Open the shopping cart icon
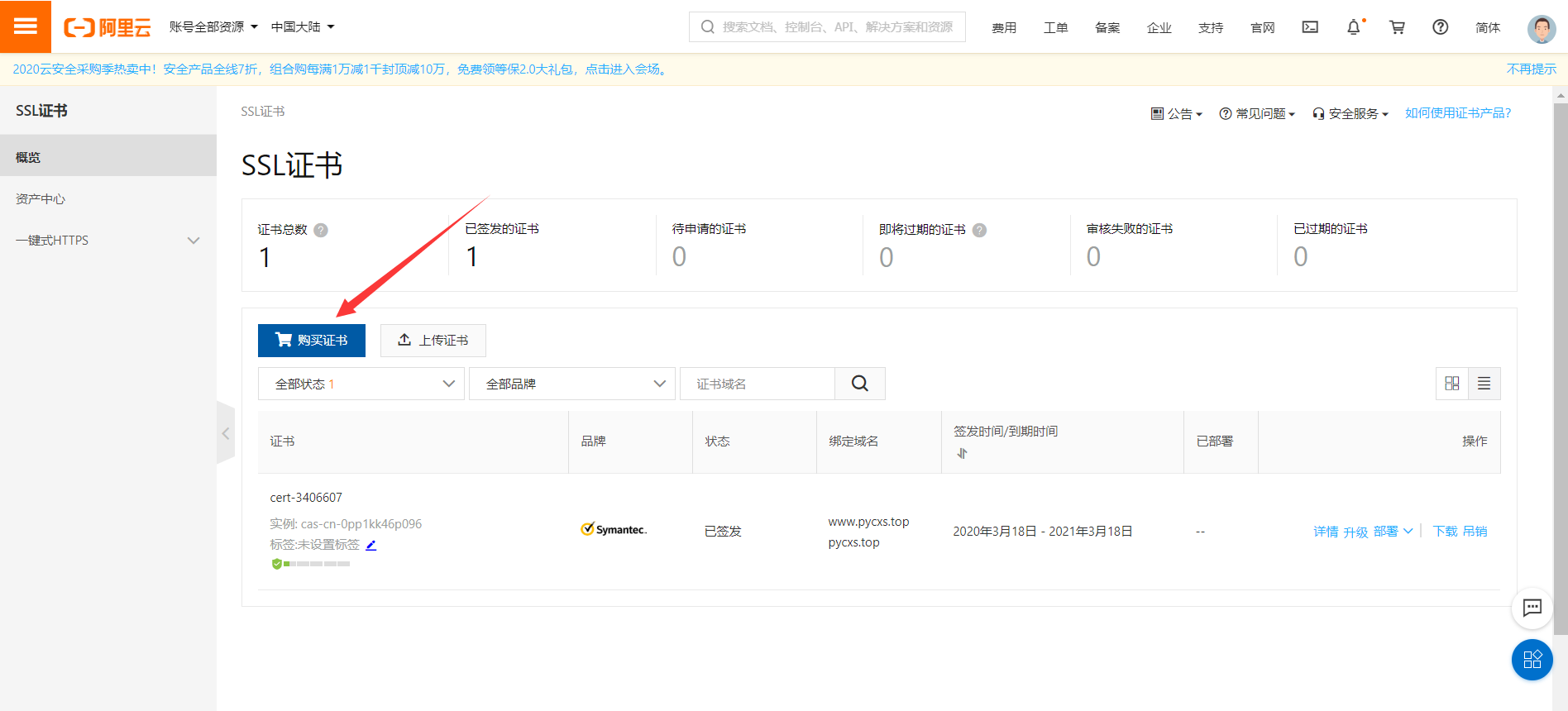The height and width of the screenshot is (711, 1568). coord(1397,27)
